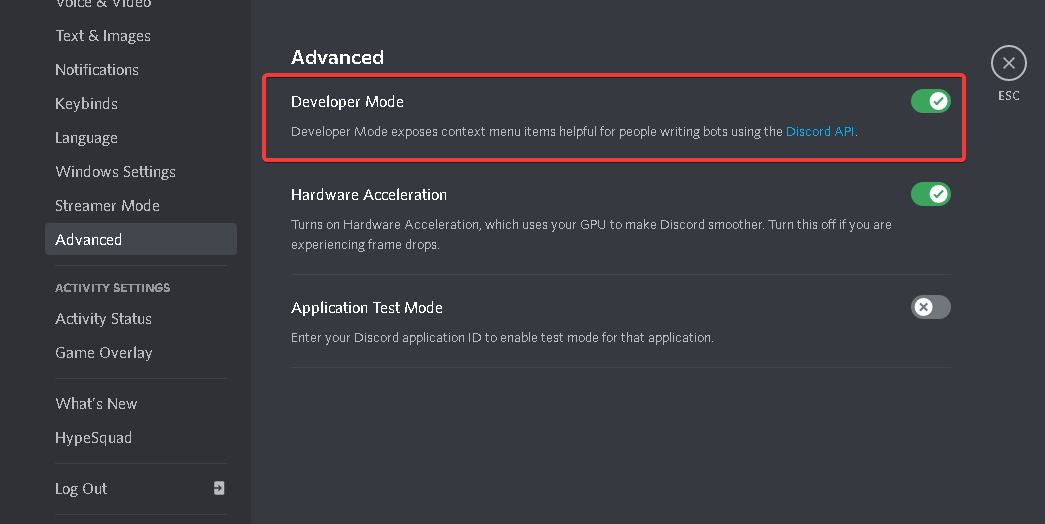Image resolution: width=1045 pixels, height=524 pixels.
Task: Navigate to Windows Settings
Action: tap(115, 172)
